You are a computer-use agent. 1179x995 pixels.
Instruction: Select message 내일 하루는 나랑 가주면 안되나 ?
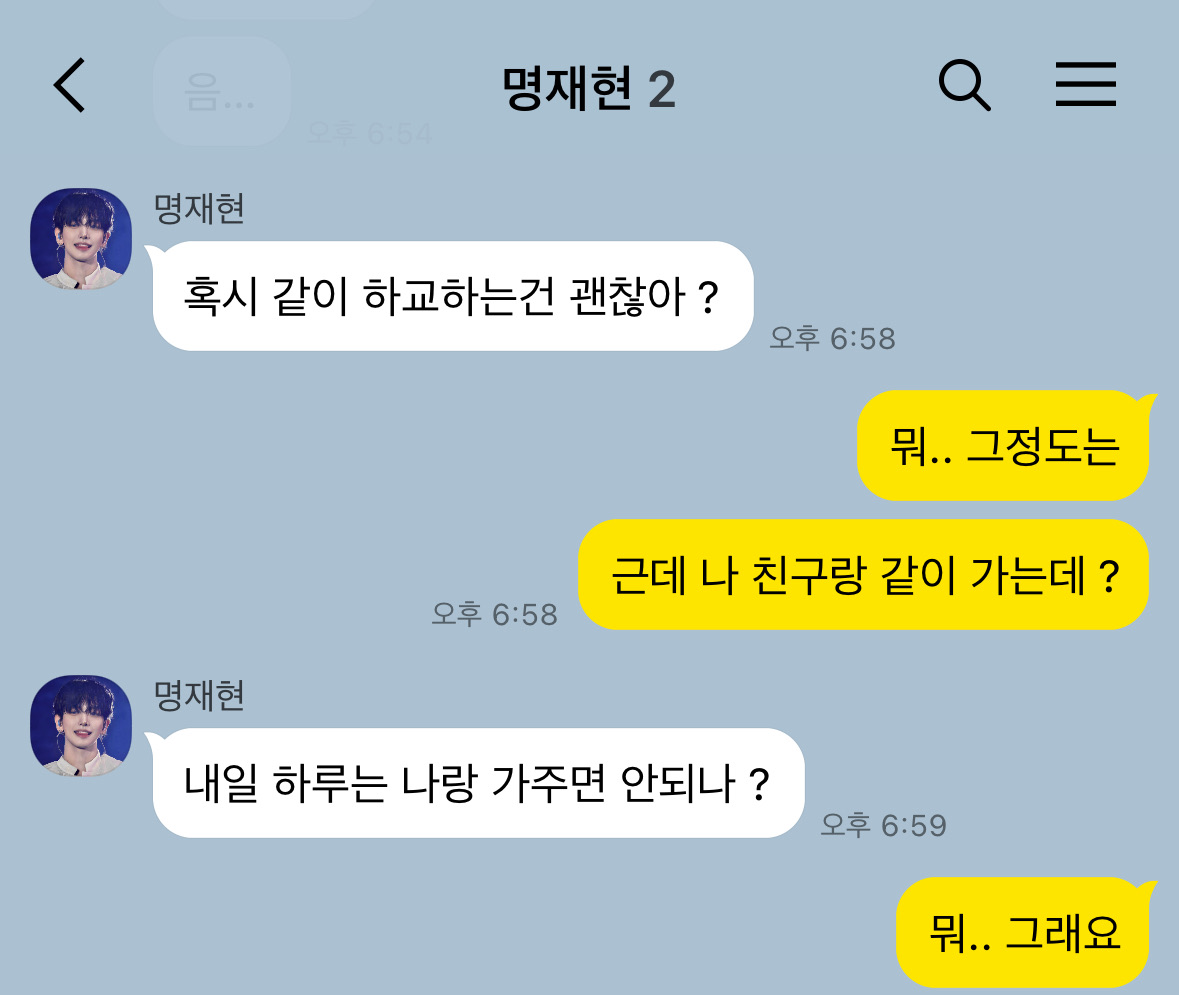click(x=478, y=783)
